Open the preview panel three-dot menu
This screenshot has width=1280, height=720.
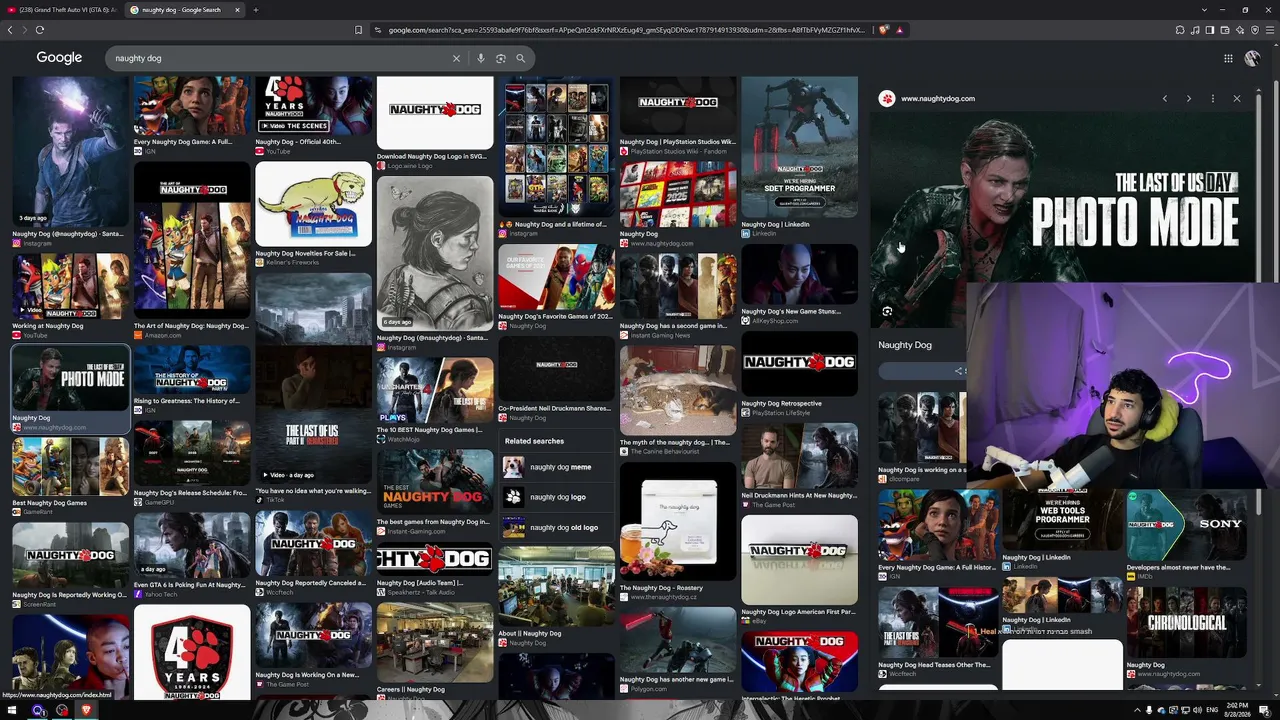point(1212,98)
